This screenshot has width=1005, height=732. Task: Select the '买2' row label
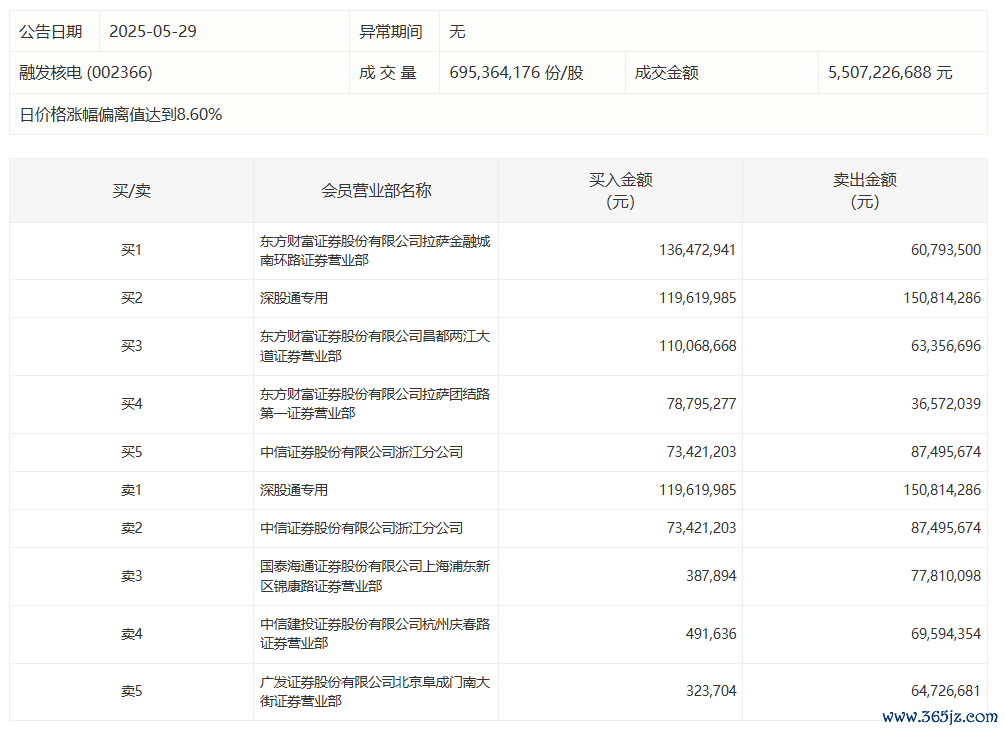131,298
